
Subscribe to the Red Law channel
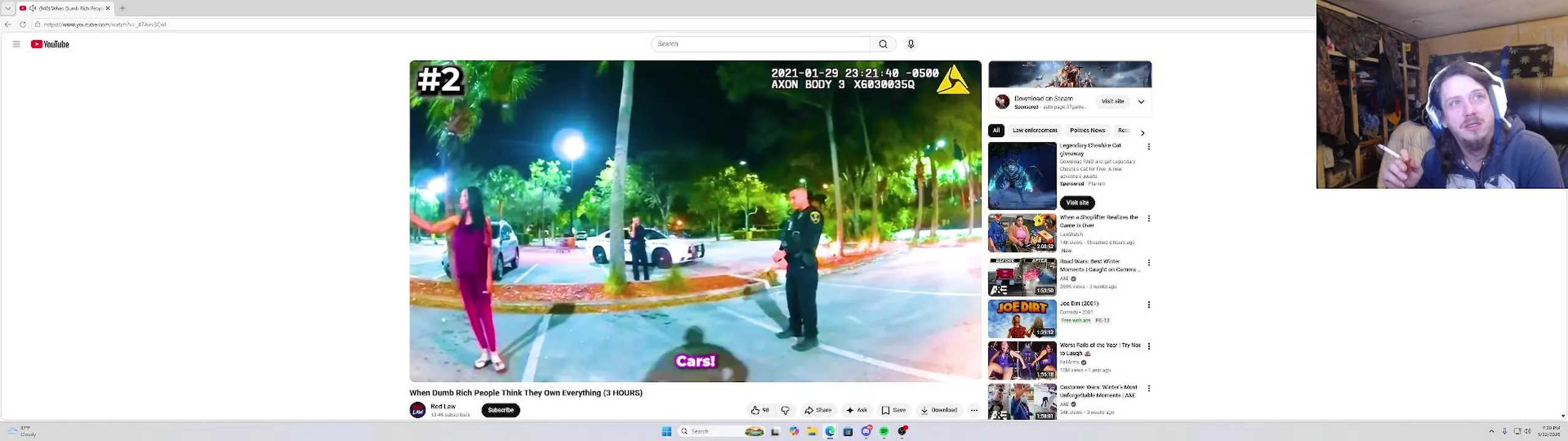coord(500,410)
